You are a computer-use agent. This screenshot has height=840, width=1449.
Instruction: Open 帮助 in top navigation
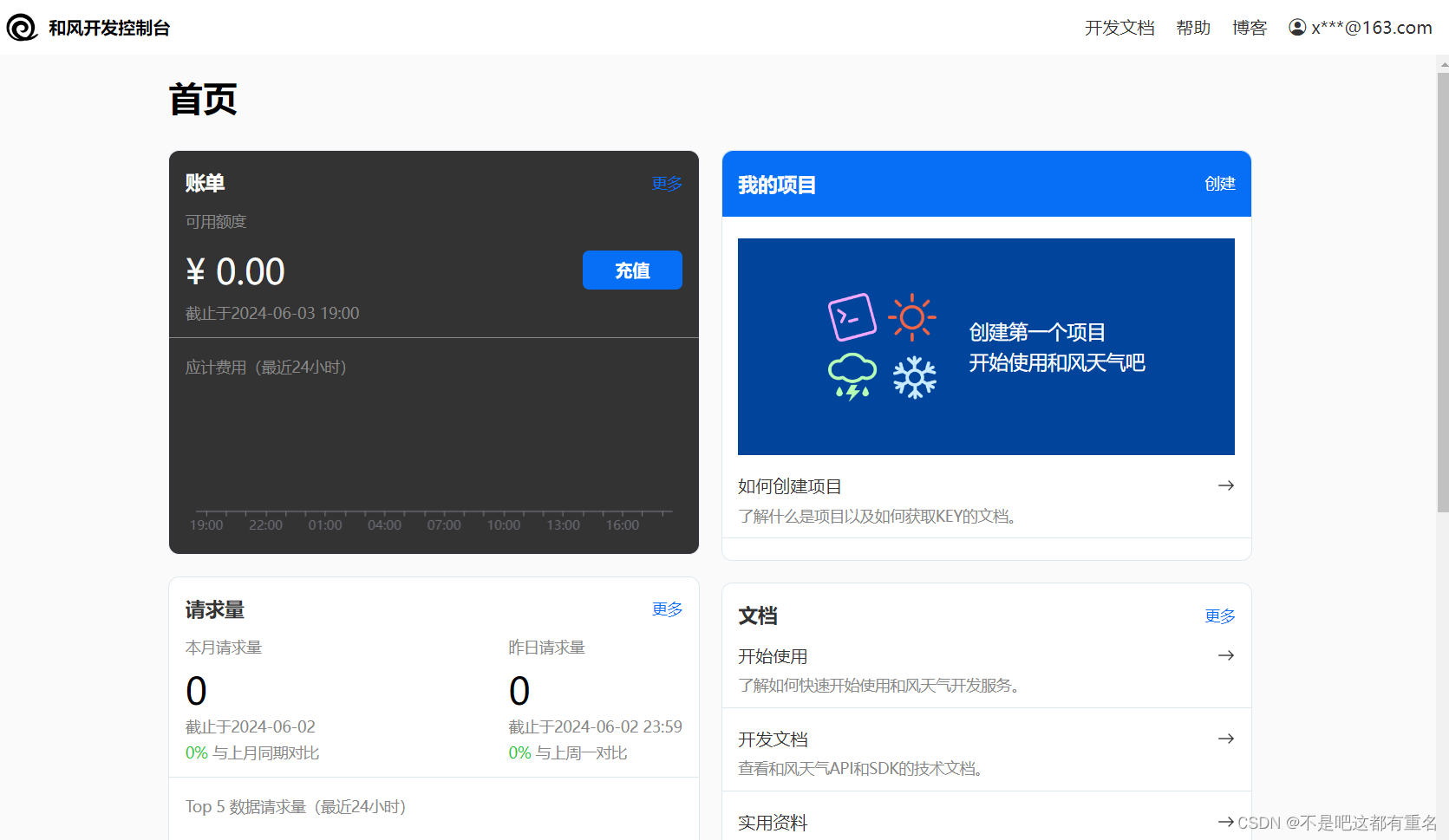1193,28
